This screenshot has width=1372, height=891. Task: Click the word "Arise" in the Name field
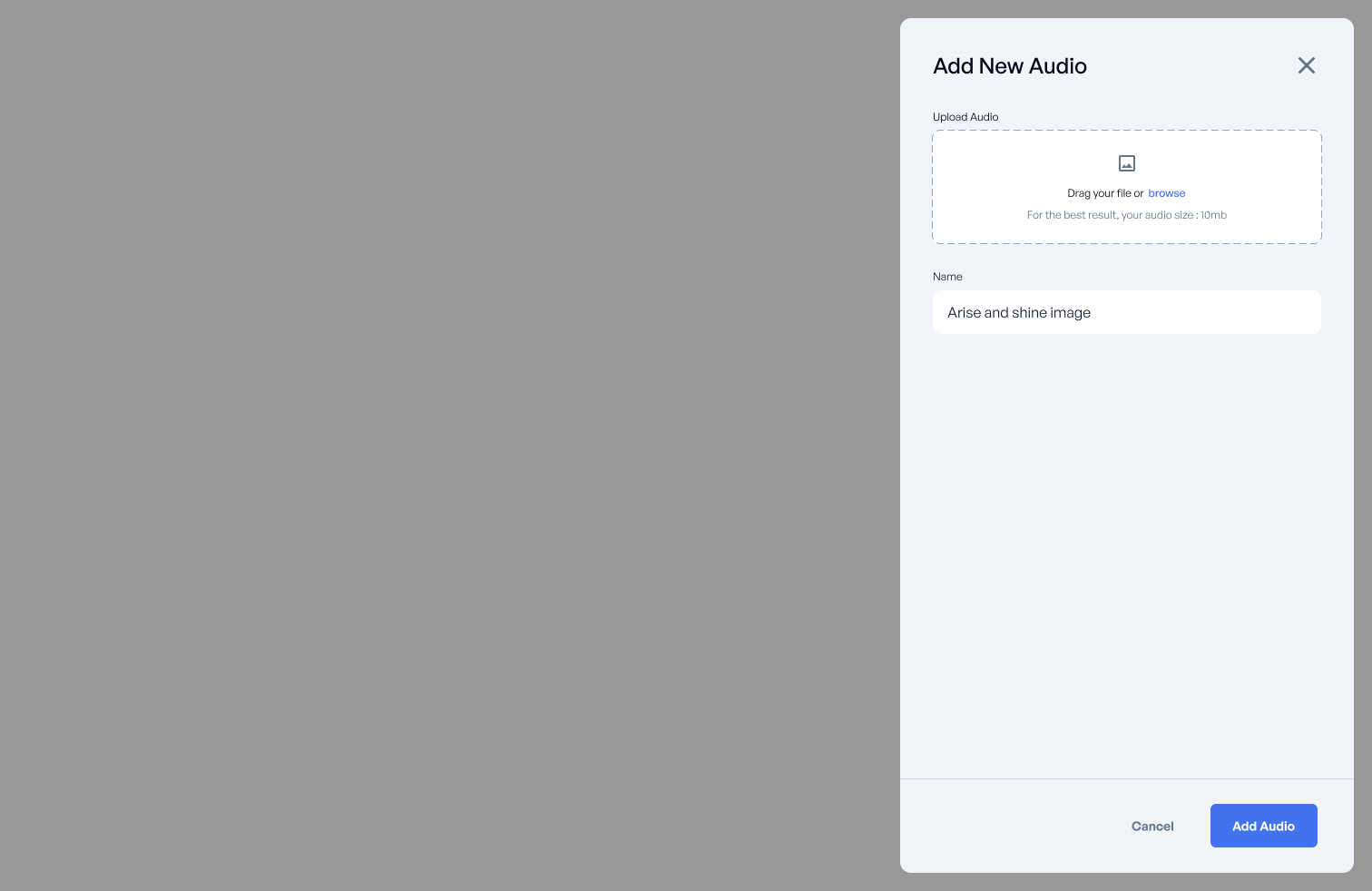964,312
